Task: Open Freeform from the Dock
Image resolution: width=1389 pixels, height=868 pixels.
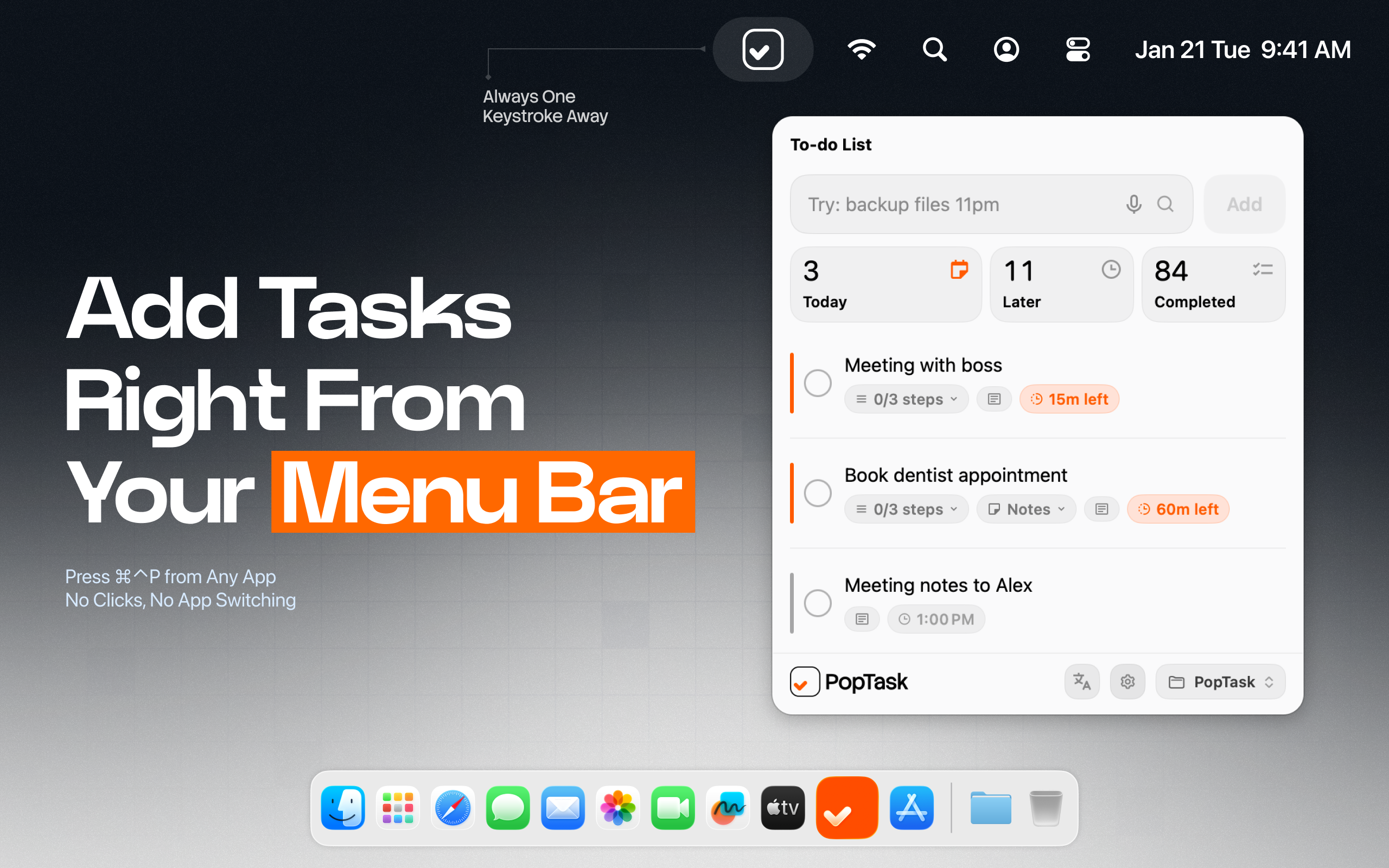Action: [x=728, y=808]
